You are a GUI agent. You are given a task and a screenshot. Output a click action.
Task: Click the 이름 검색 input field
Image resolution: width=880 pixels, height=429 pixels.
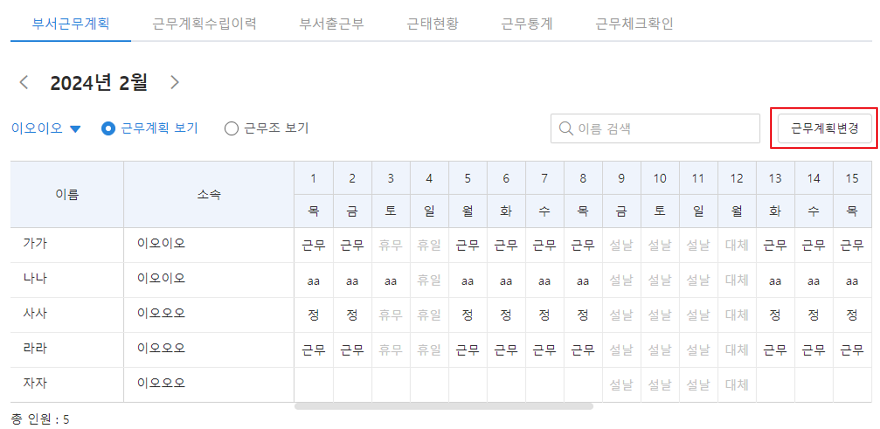(x=655, y=129)
